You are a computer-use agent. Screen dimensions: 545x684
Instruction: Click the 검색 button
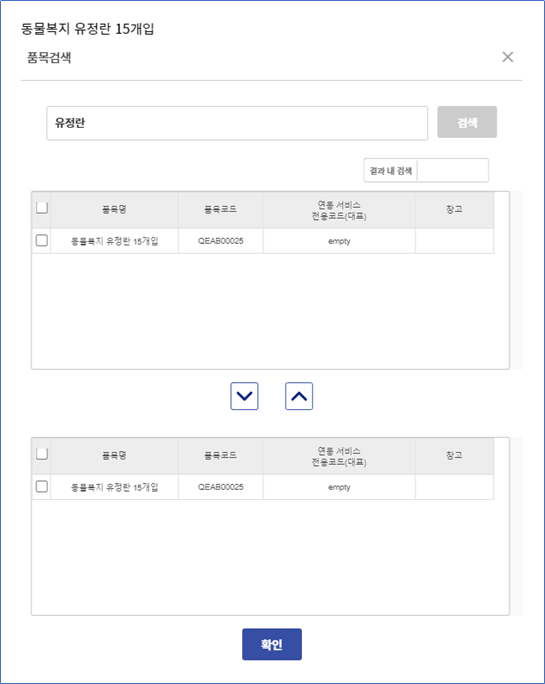[x=467, y=122]
